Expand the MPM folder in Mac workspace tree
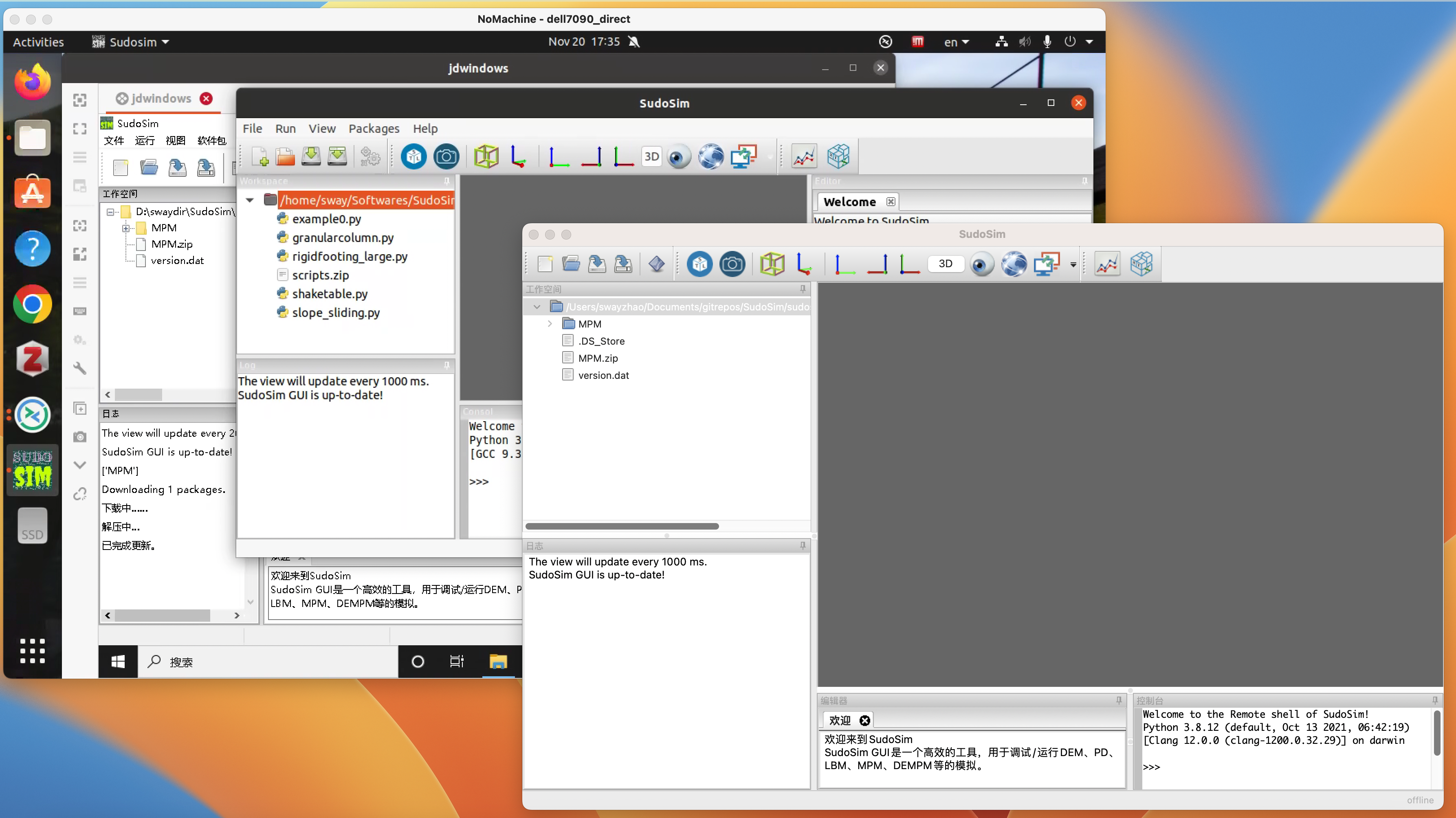The width and height of the screenshot is (1456, 818). pyautogui.click(x=550, y=324)
